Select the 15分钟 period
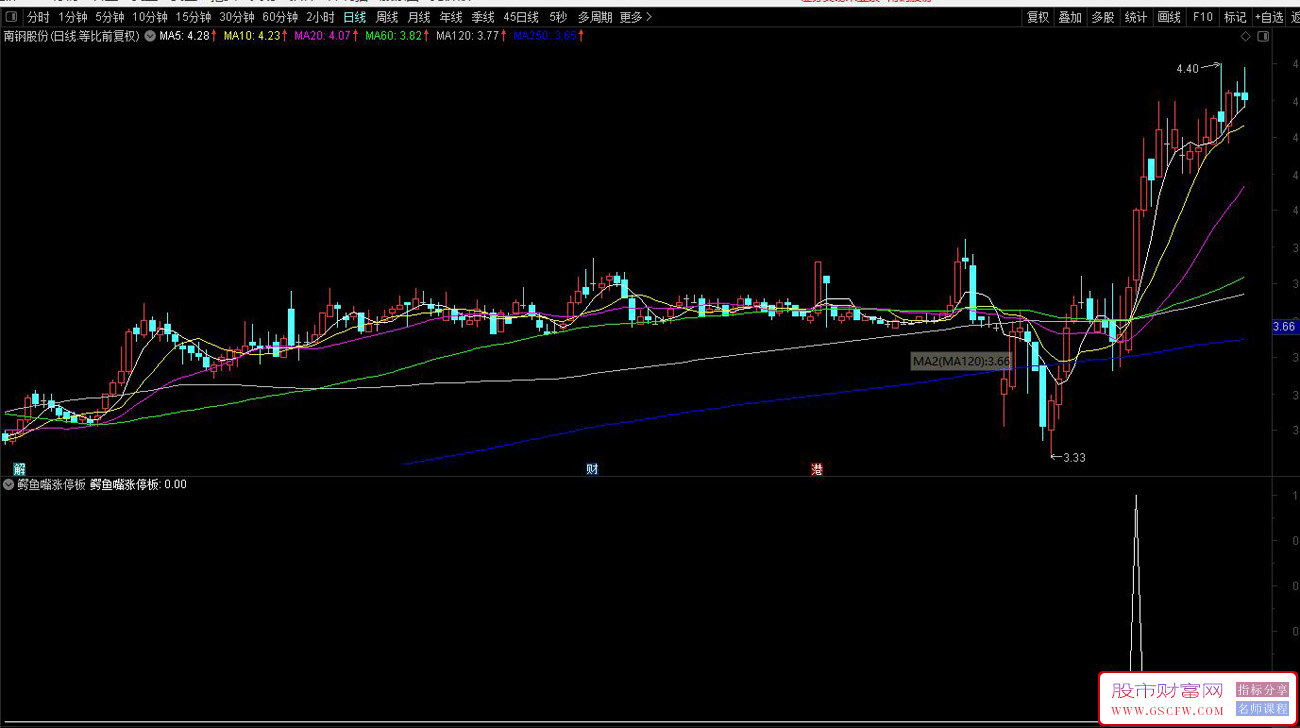This screenshot has height=728, width=1300. pyautogui.click(x=193, y=17)
